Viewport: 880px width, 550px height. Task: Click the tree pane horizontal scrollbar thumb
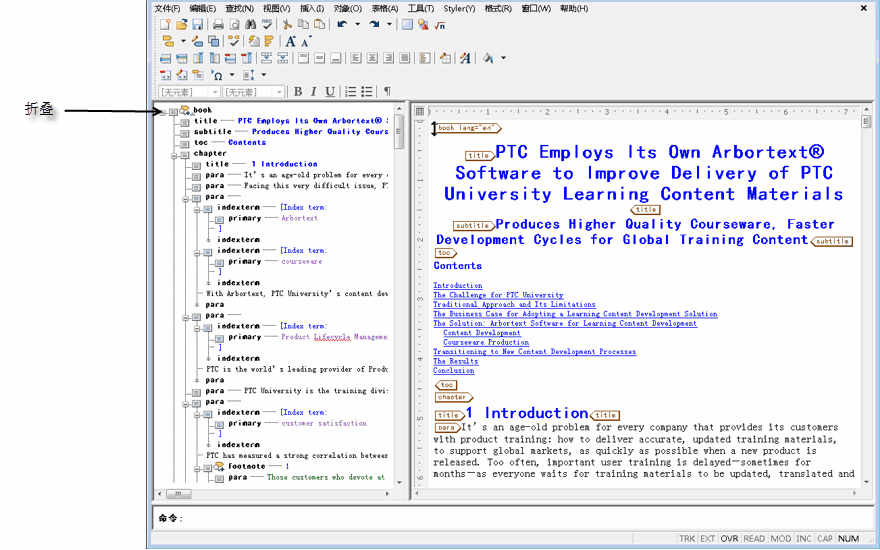point(179,494)
